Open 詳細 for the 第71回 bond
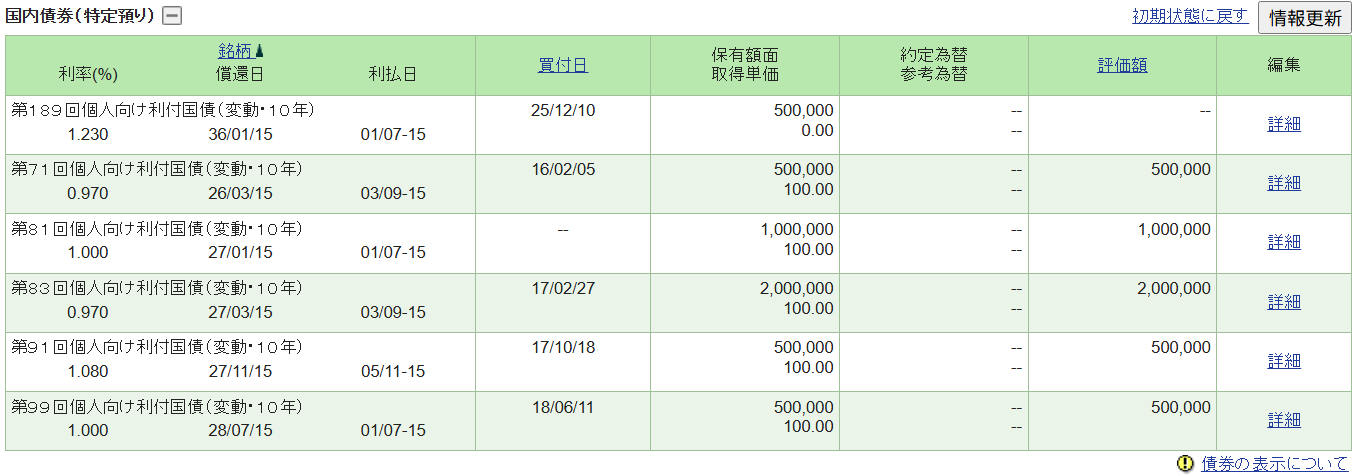Viewport: 1355px width, 476px height. tap(1284, 184)
